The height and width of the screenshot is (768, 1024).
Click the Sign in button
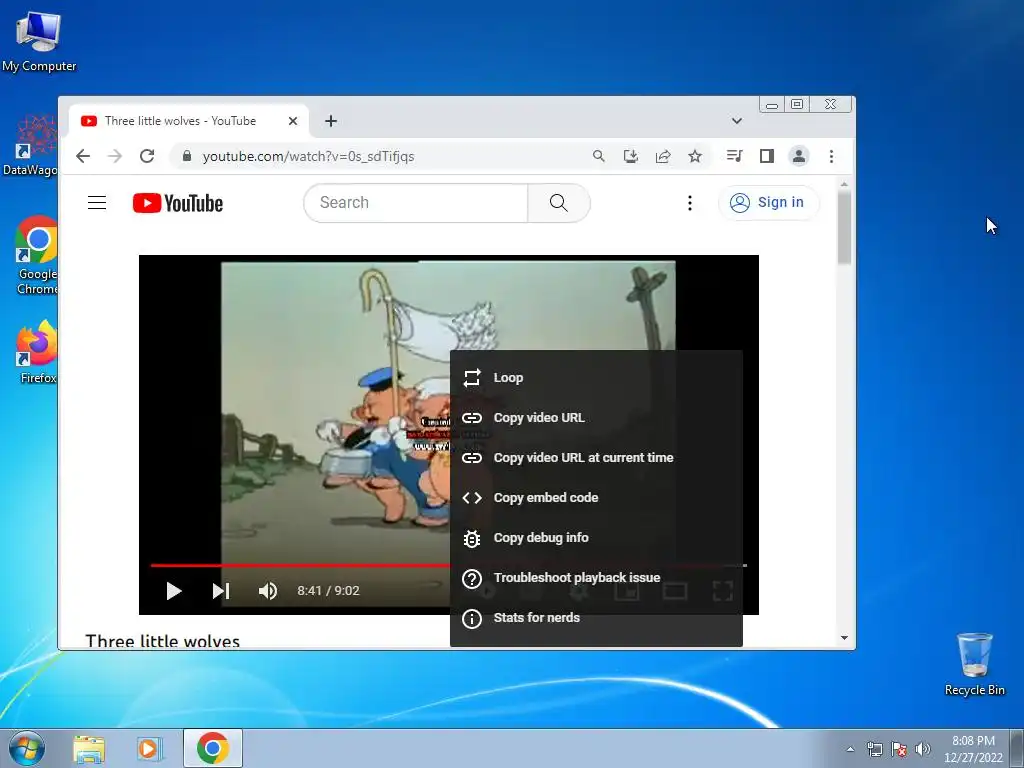[767, 202]
